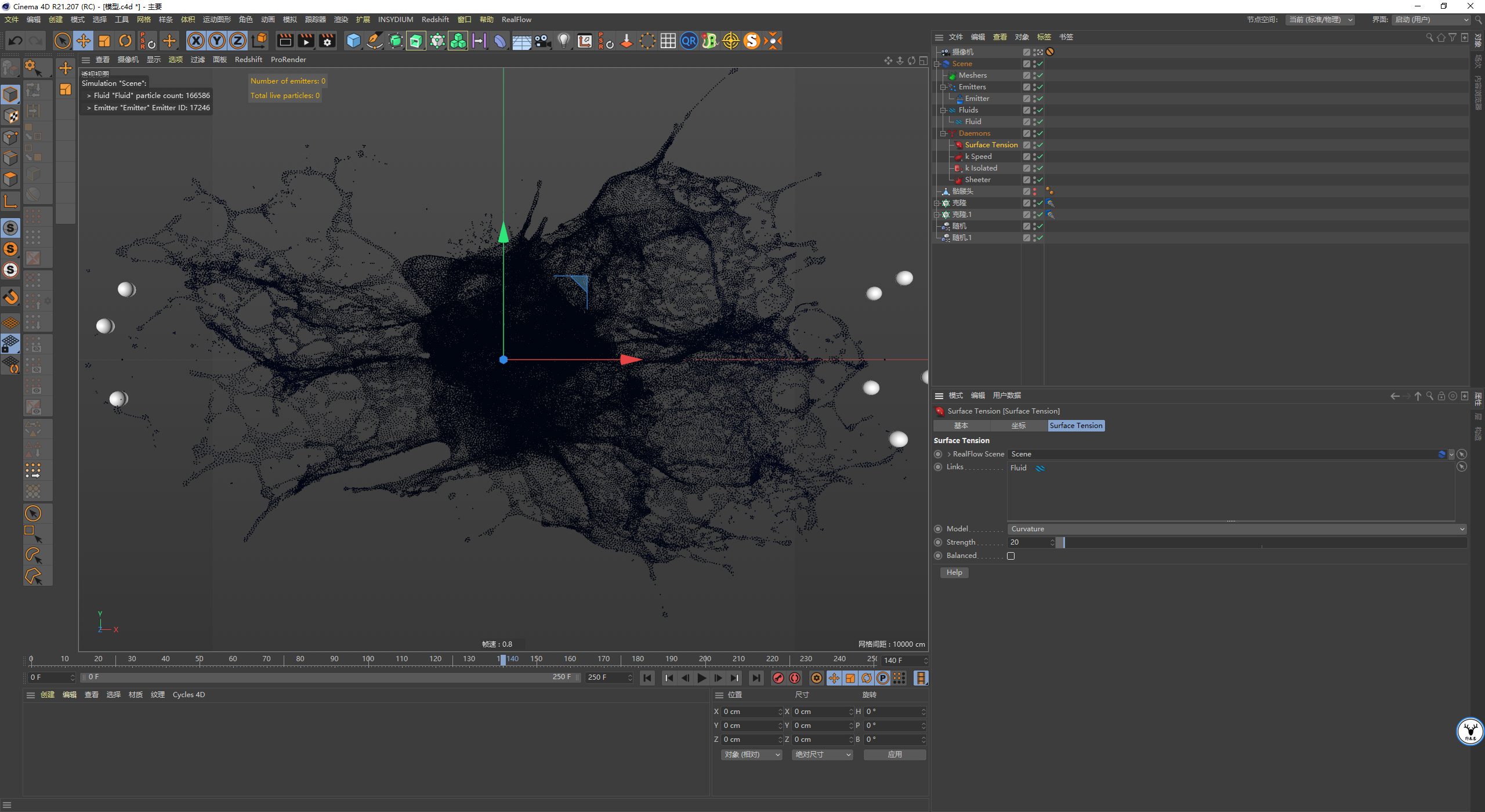
Task: Open the 界面 layout dropdown
Action: pyautogui.click(x=1431, y=20)
